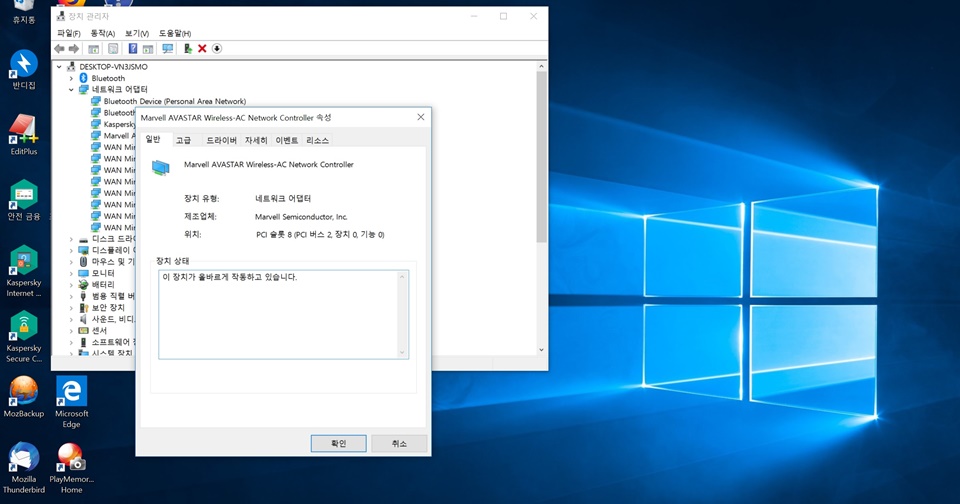The image size is (960, 504).
Task: Click the 취소 button
Action: [x=399, y=443]
